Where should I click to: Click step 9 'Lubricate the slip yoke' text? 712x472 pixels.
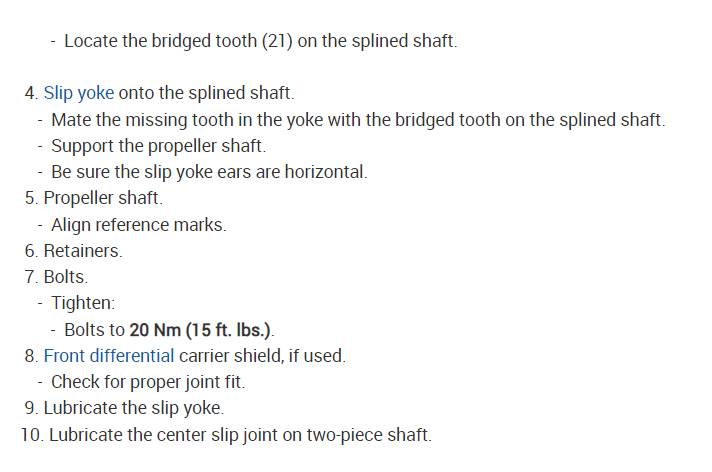(x=134, y=408)
